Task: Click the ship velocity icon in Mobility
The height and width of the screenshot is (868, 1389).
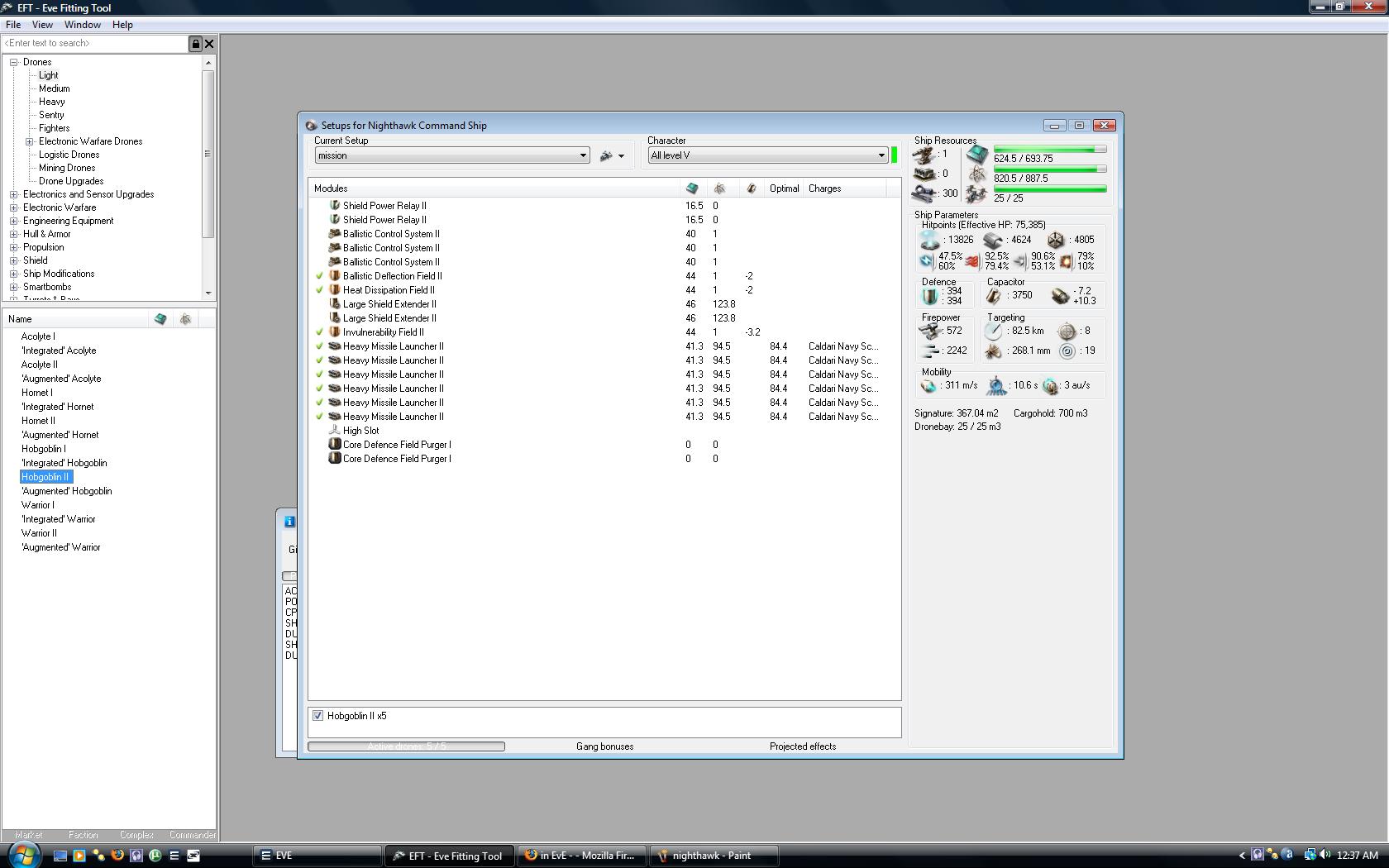Action: (x=928, y=386)
